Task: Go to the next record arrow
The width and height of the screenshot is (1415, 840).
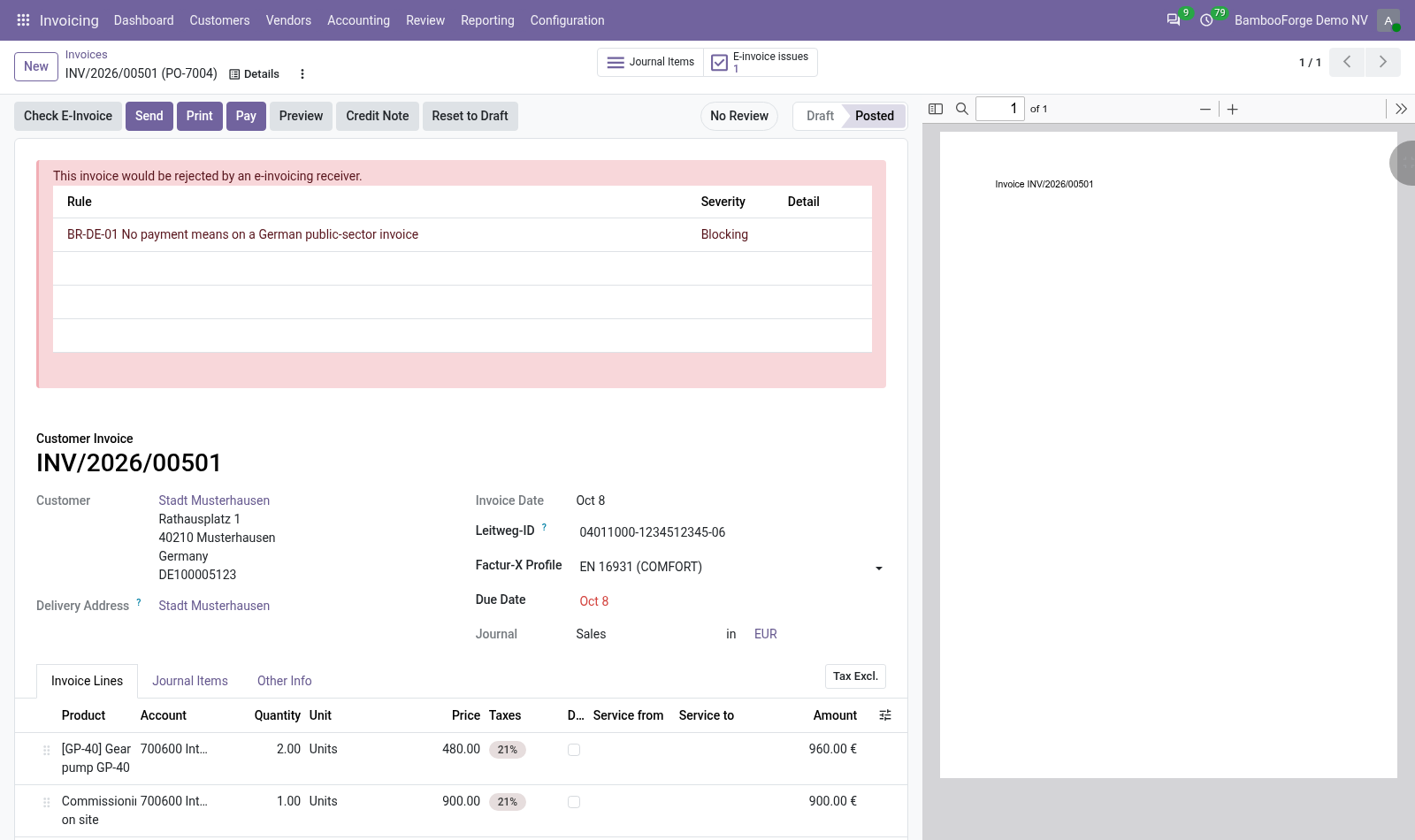Action: [x=1383, y=62]
